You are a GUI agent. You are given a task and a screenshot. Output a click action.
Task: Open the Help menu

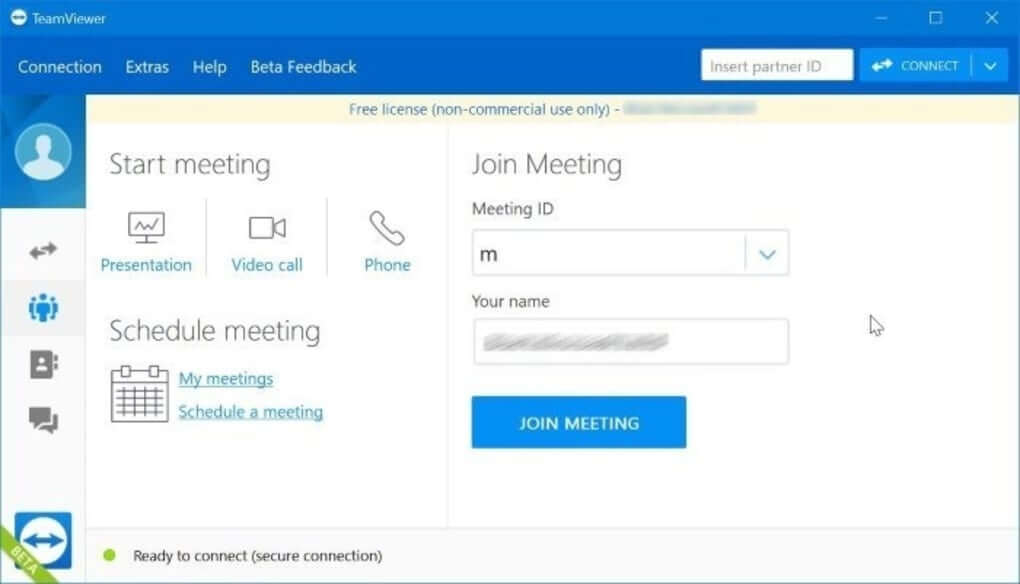tap(210, 67)
